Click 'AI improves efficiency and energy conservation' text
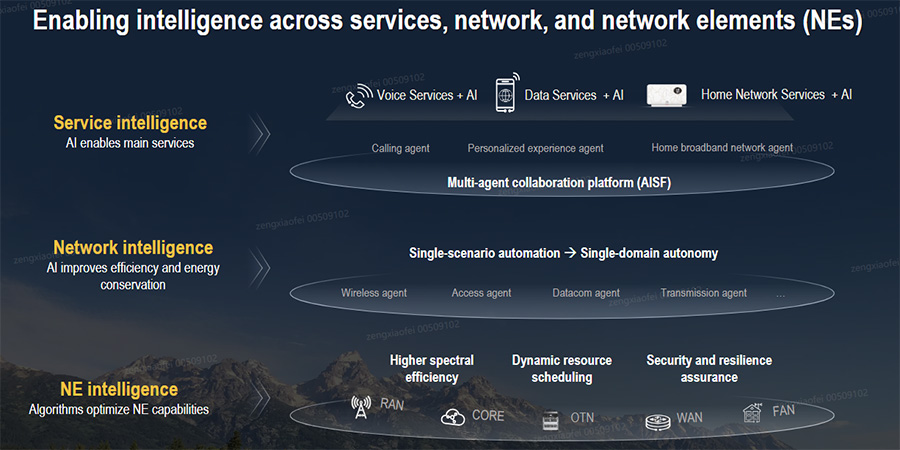The image size is (900, 450). 133,276
